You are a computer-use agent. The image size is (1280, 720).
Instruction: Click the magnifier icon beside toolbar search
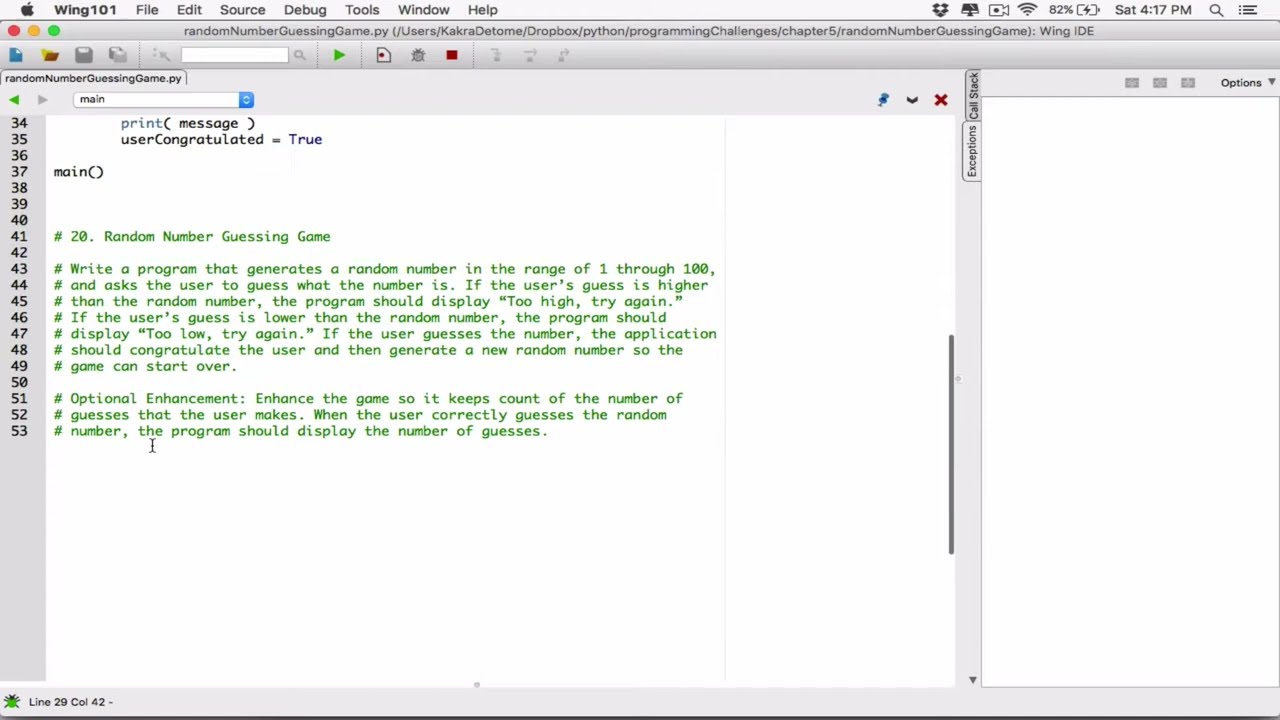(299, 55)
